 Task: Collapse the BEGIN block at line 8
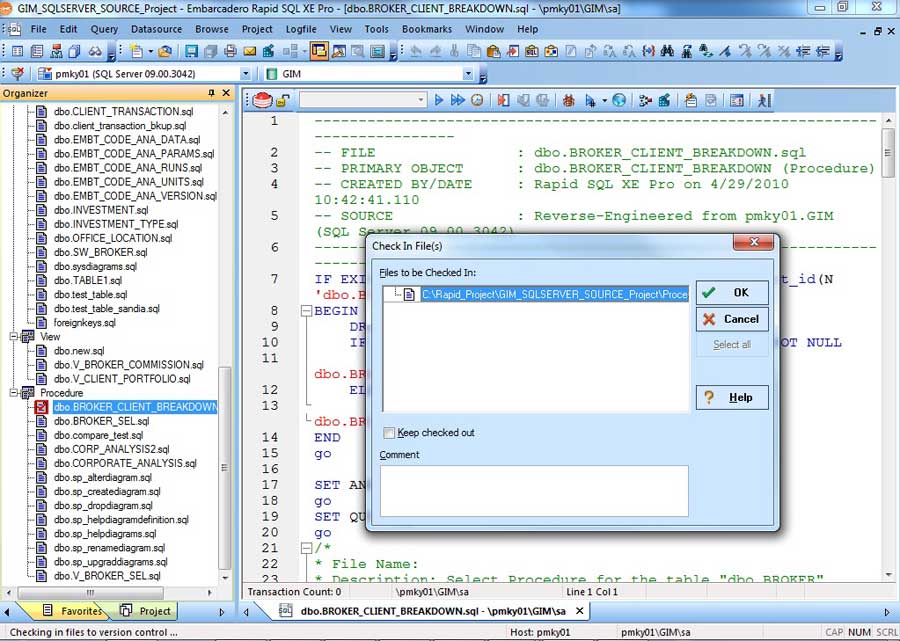pos(307,311)
